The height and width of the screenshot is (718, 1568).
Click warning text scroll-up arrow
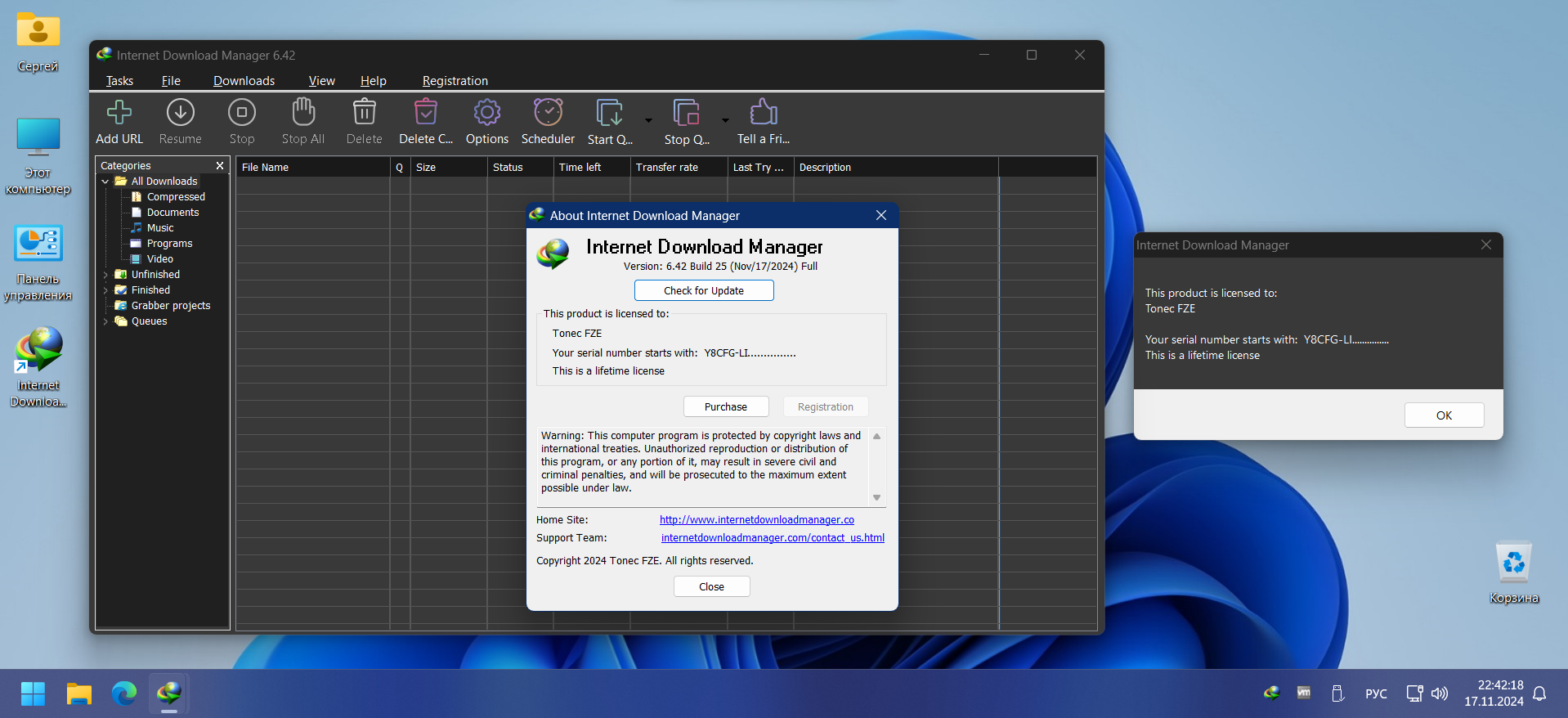[876, 436]
